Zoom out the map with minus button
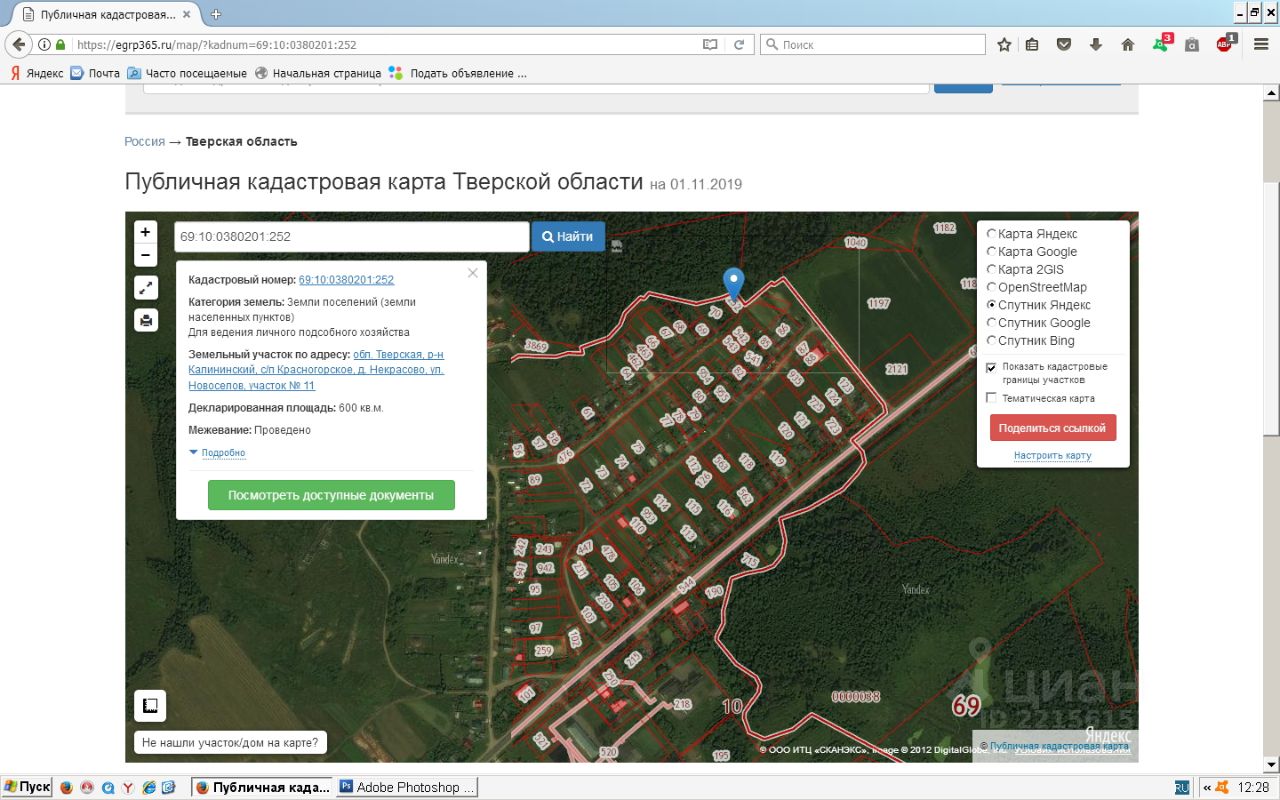Viewport: 1280px width, 800px height. pos(145,255)
